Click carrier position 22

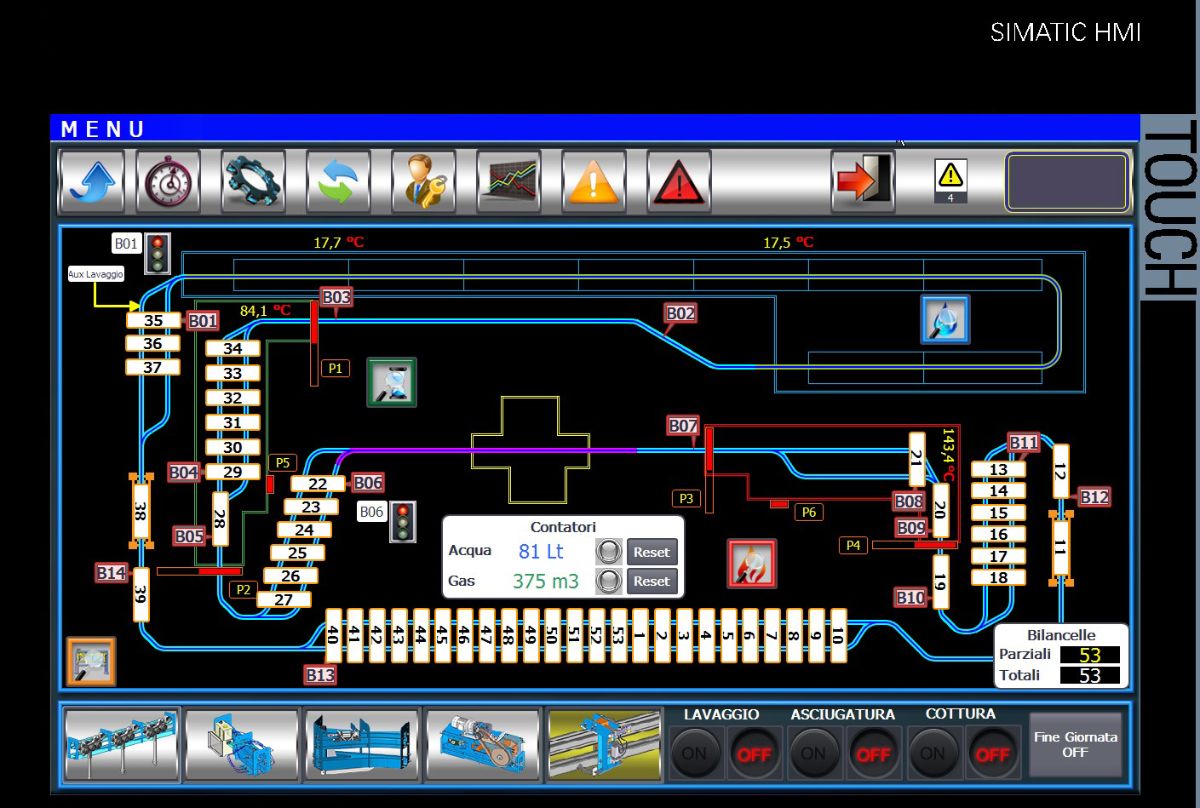click(x=318, y=484)
